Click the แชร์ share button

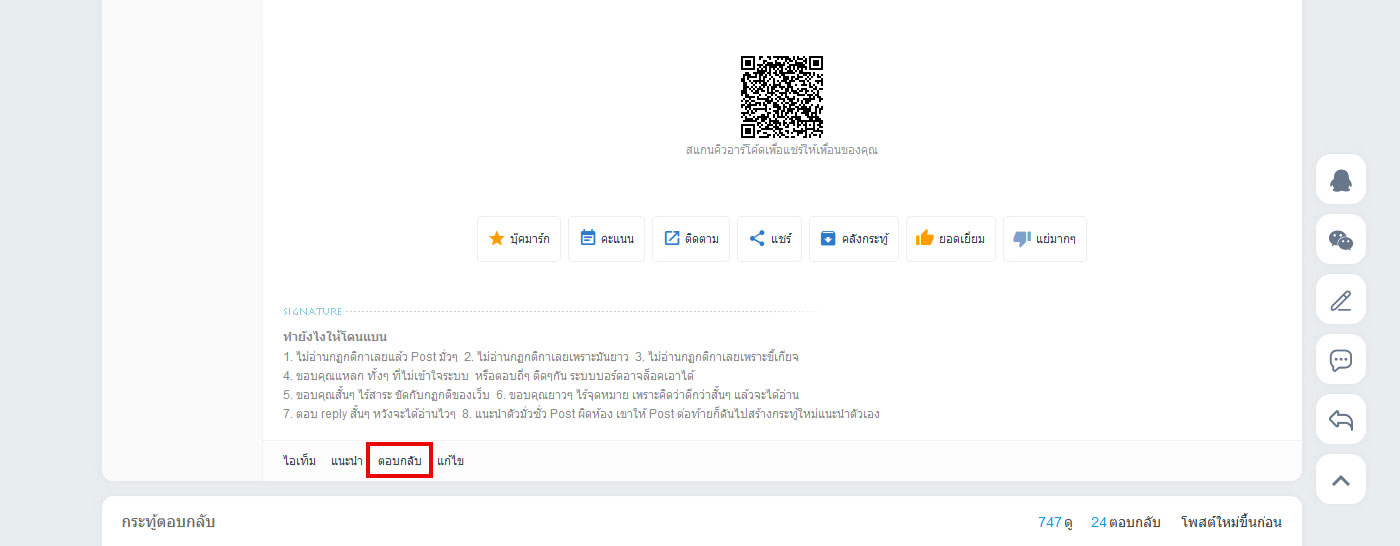pyautogui.click(x=769, y=239)
